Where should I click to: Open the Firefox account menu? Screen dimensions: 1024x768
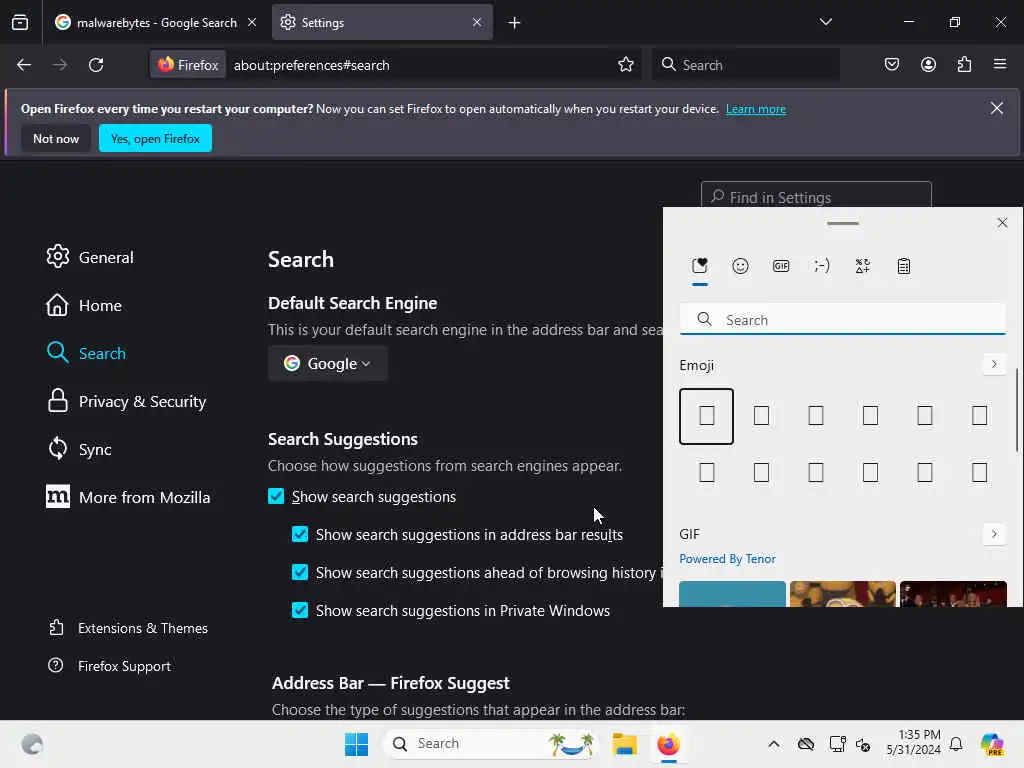coord(928,65)
